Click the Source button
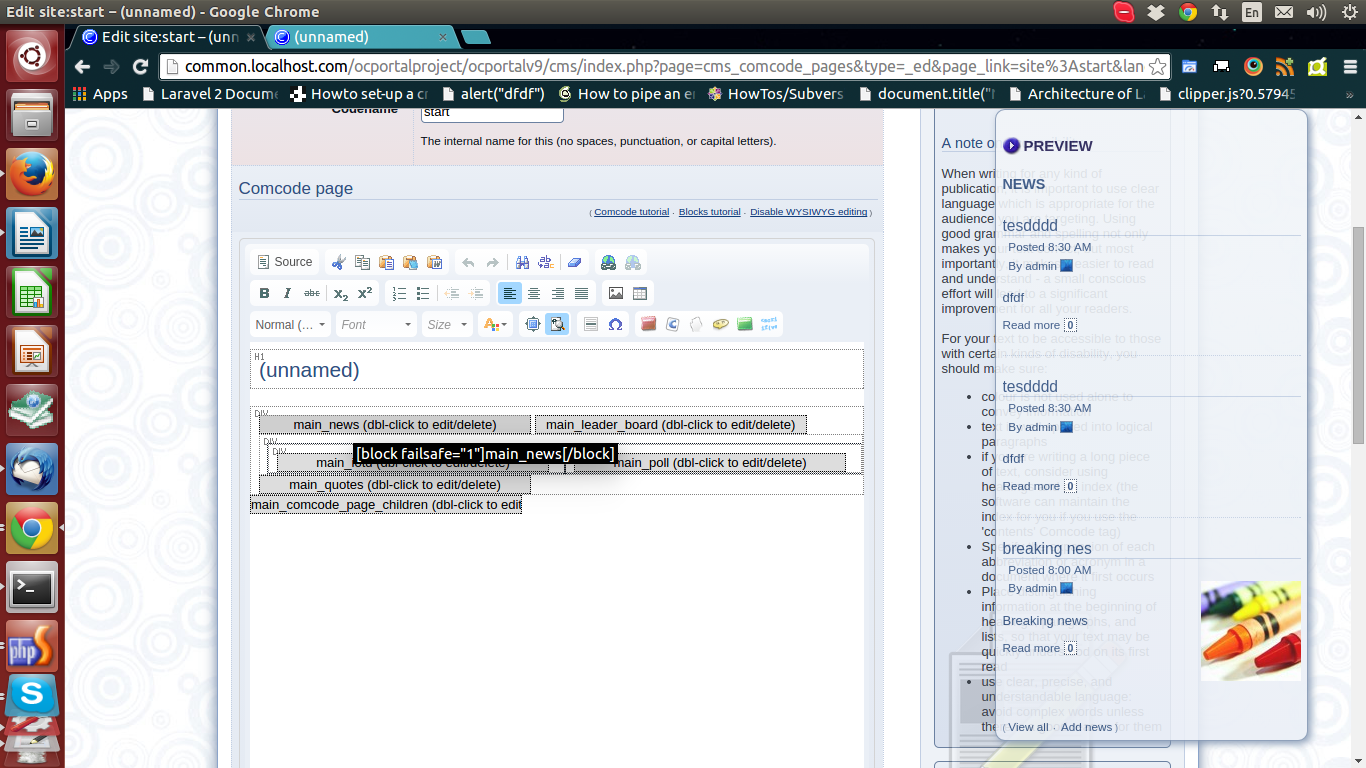1366x768 pixels. pos(284,262)
